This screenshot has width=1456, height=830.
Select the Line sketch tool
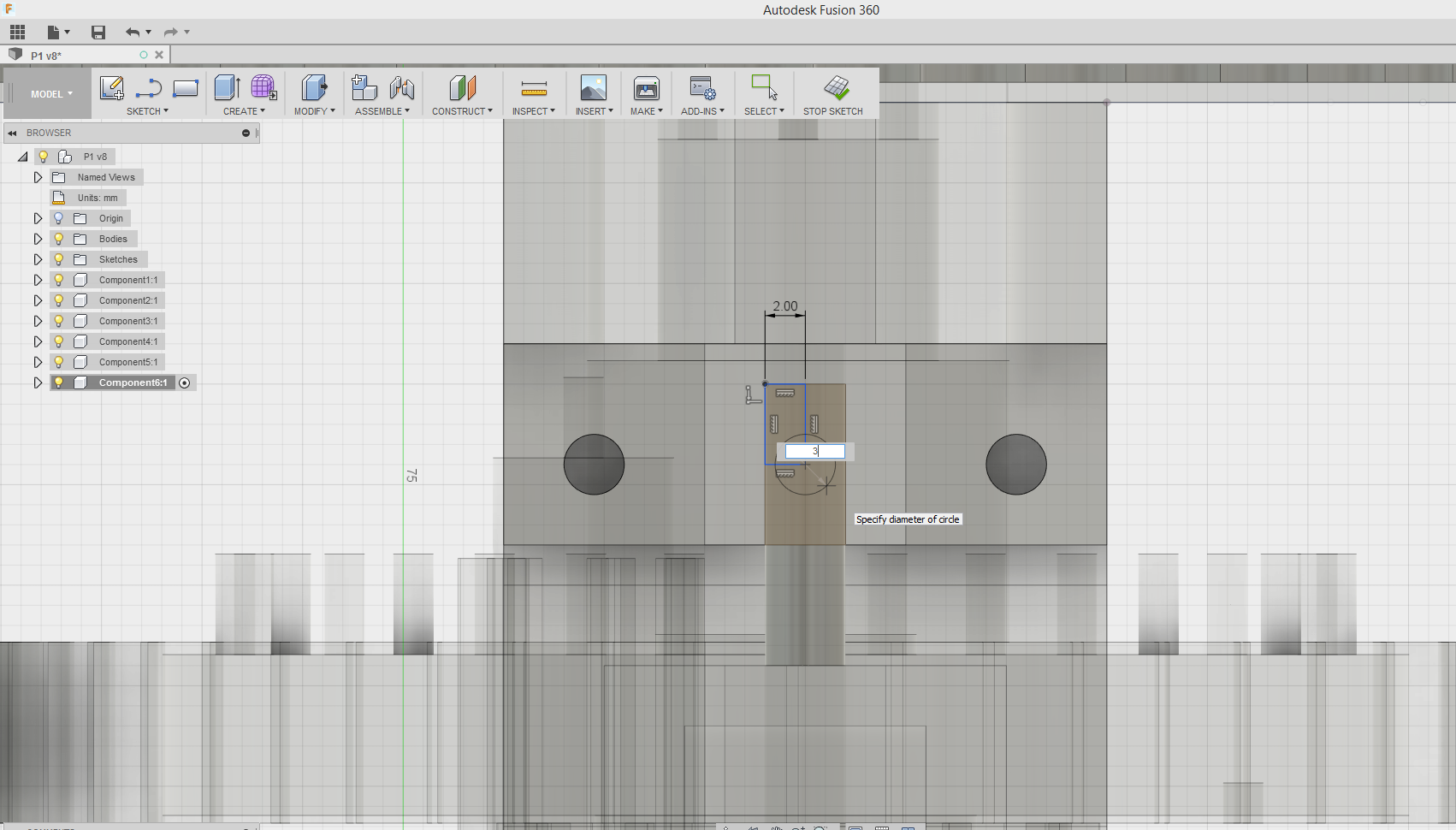point(149,88)
